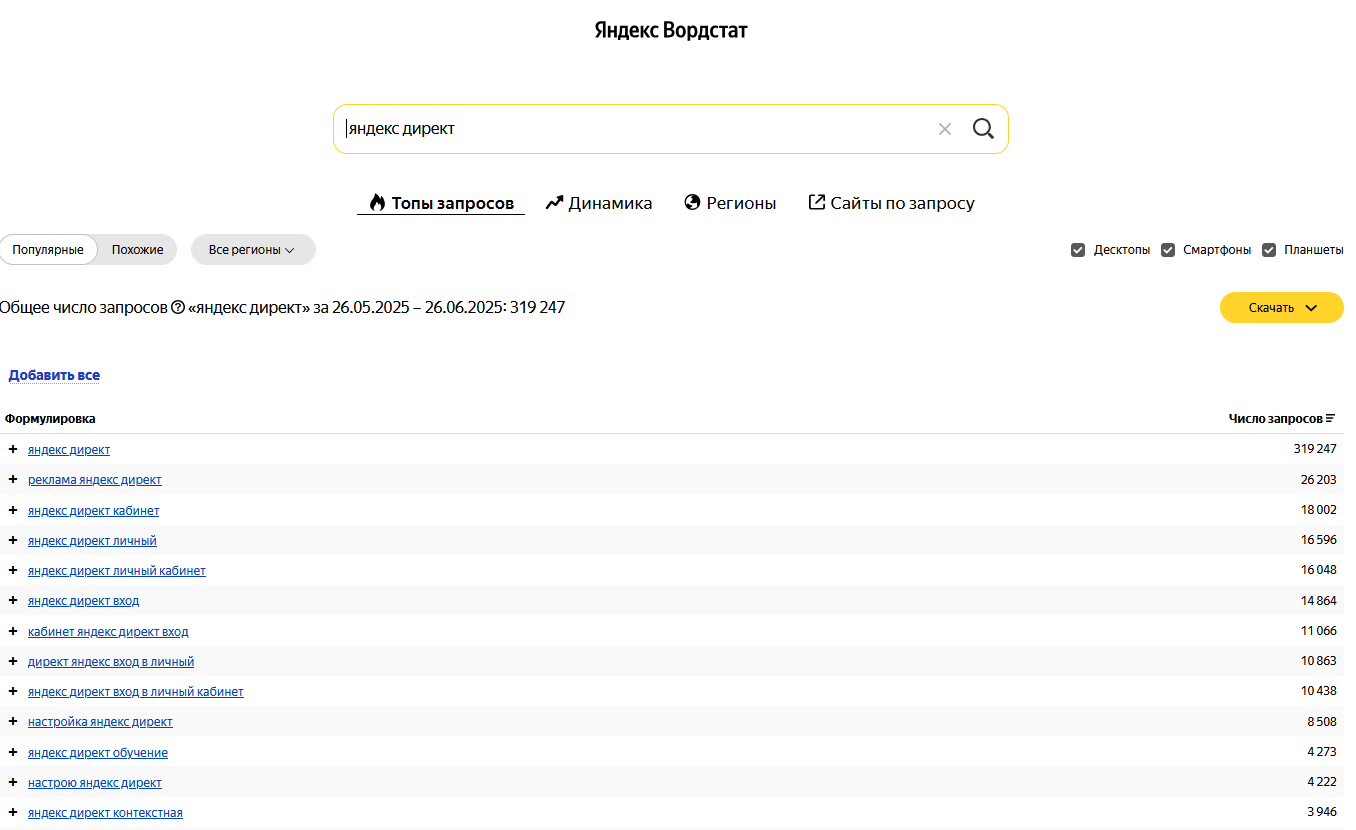
Task: Add 'яндекс директ обучение' using plus icon
Action: click(x=13, y=752)
